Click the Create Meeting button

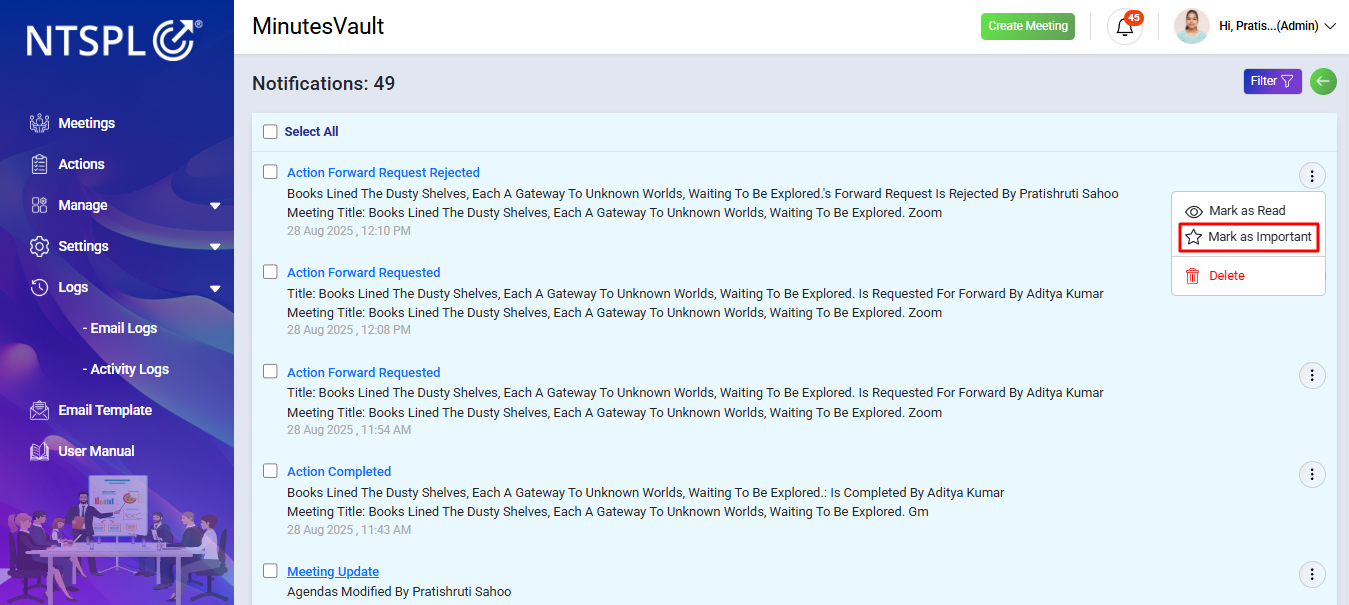pos(1028,26)
